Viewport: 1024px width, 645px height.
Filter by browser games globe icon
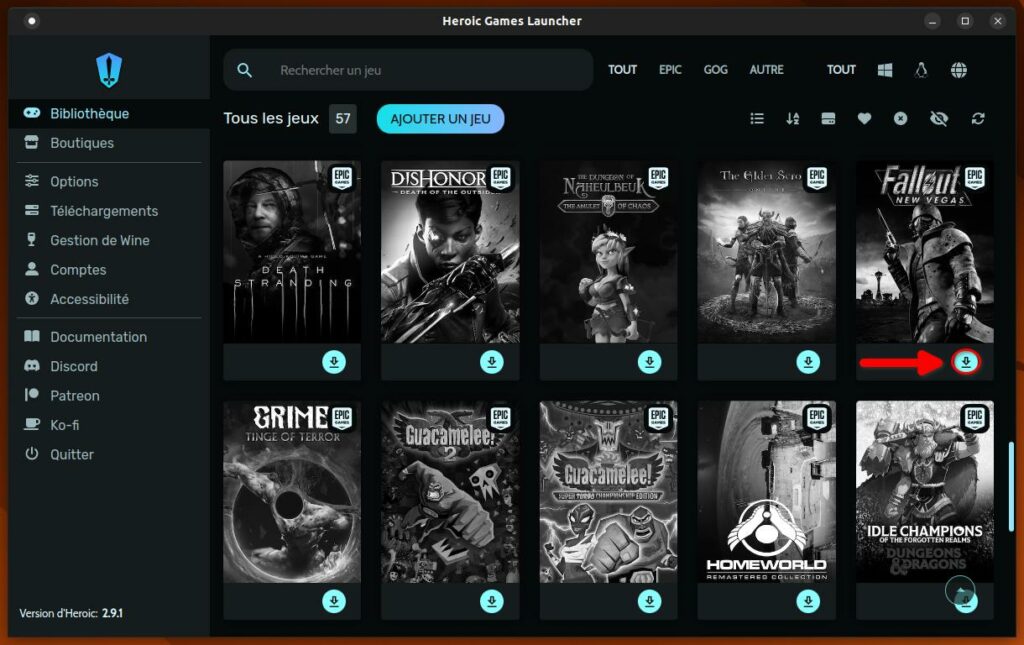[959, 70]
